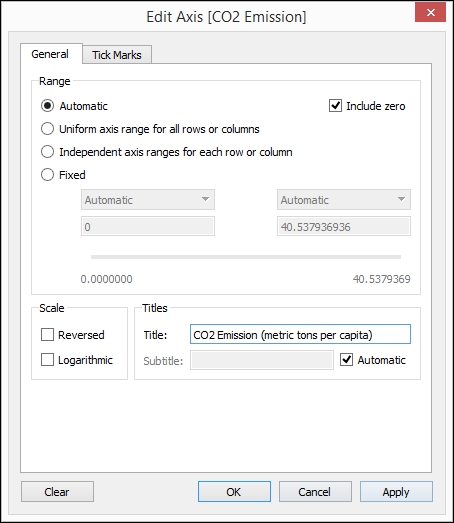Select the Automatic range radio button
The image size is (454, 523).
point(47,106)
